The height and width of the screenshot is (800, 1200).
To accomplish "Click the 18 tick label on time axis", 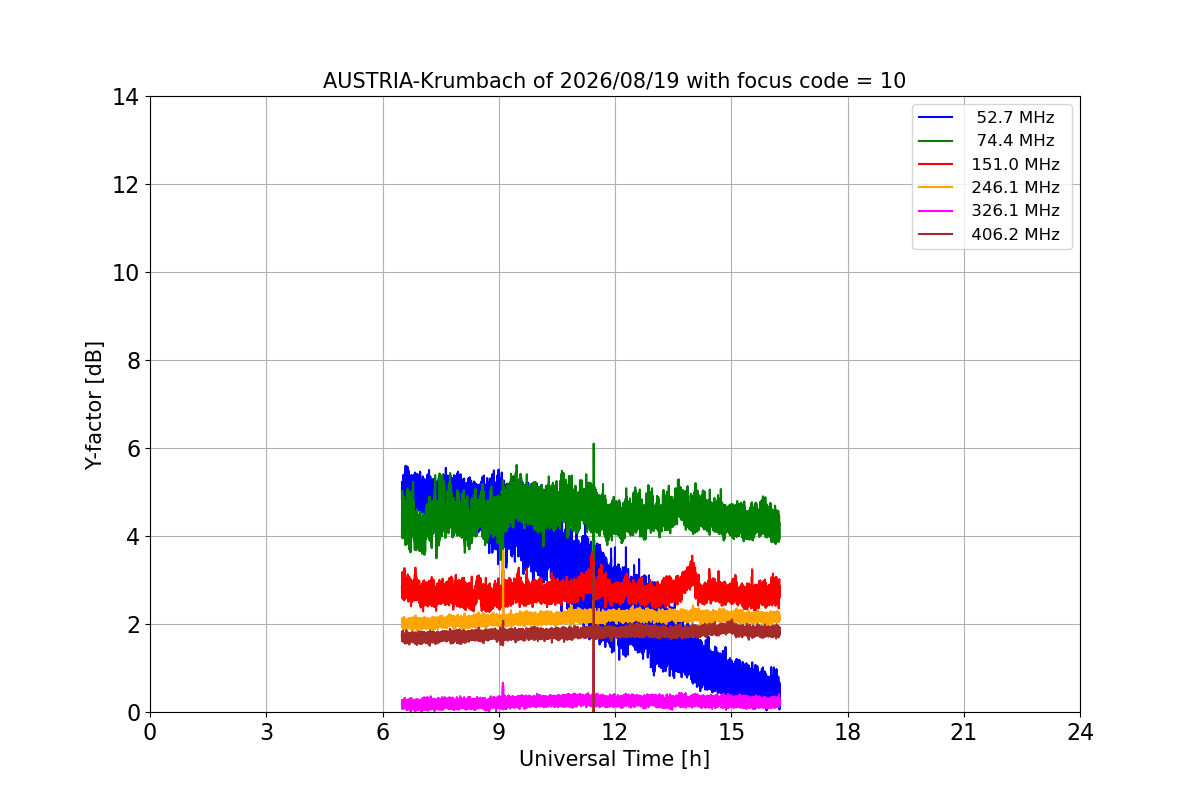I will (x=847, y=732).
